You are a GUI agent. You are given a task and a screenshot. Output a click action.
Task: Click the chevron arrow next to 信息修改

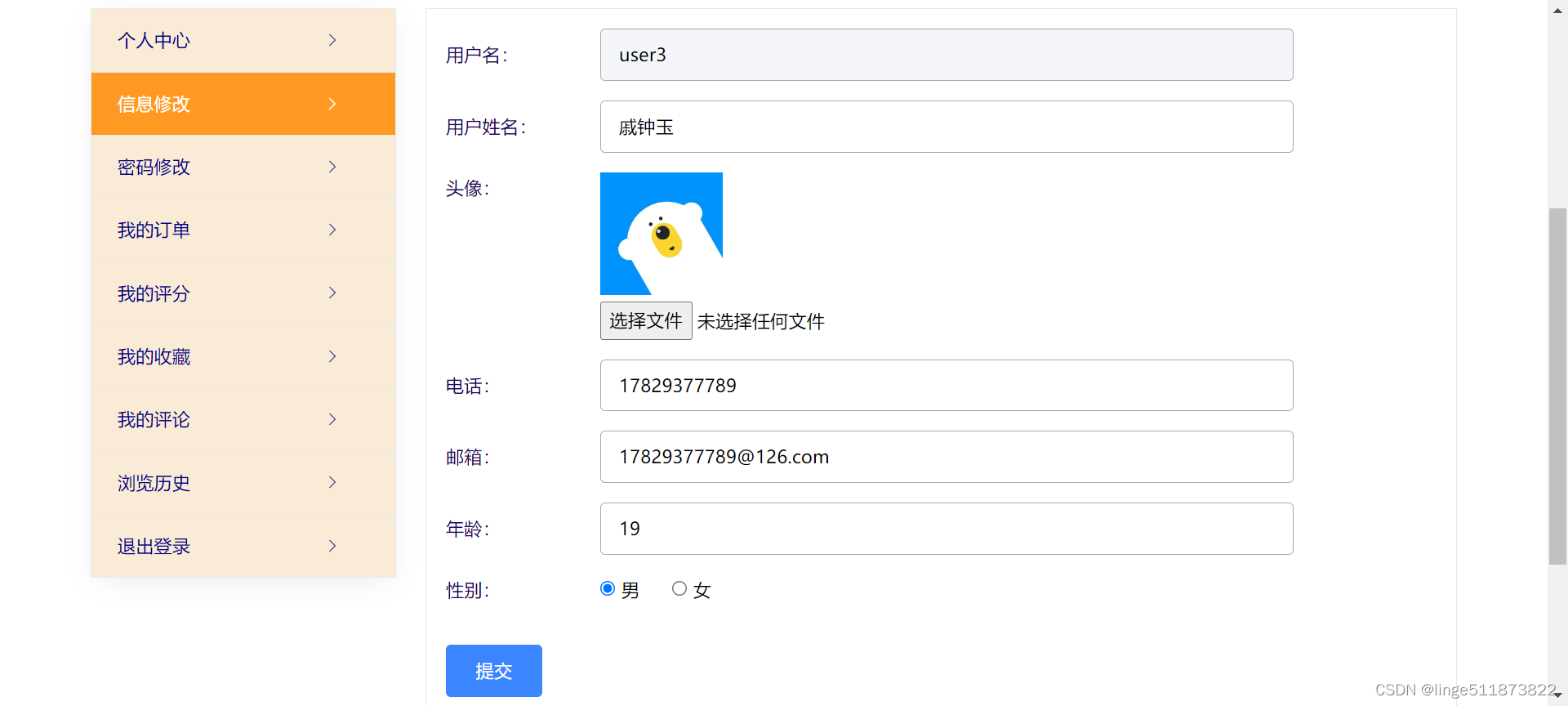coord(332,104)
